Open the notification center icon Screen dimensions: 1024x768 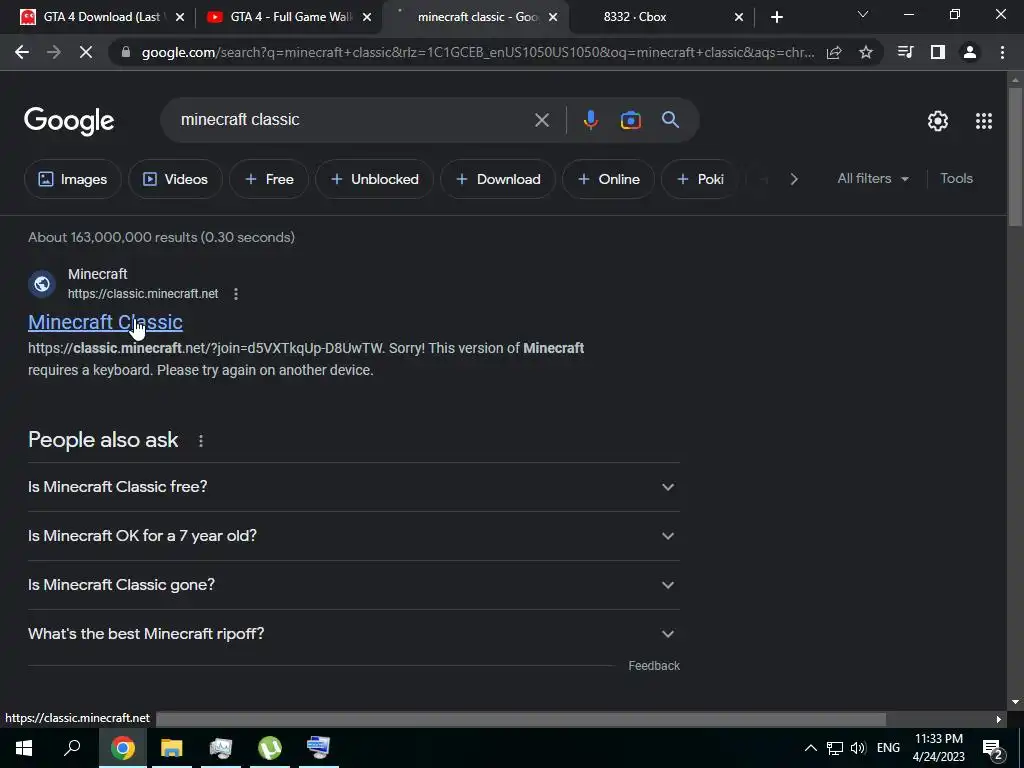[993, 749]
